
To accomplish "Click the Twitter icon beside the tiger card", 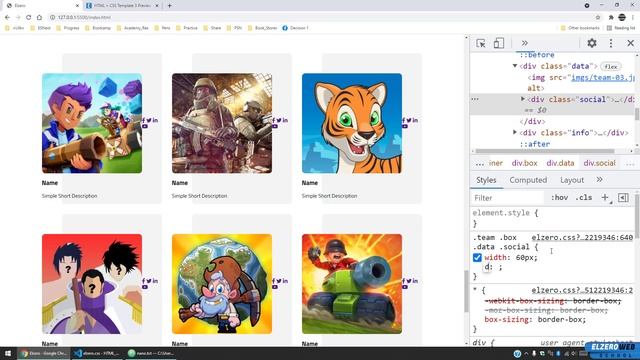I will [409, 120].
